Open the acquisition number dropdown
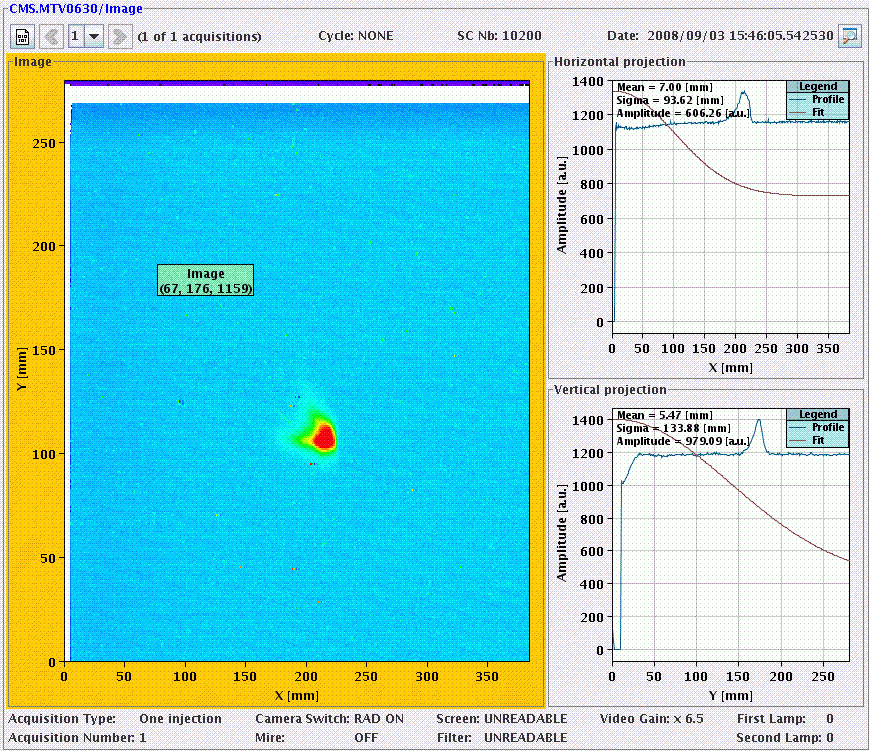The height and width of the screenshot is (751, 869). pyautogui.click(x=94, y=37)
